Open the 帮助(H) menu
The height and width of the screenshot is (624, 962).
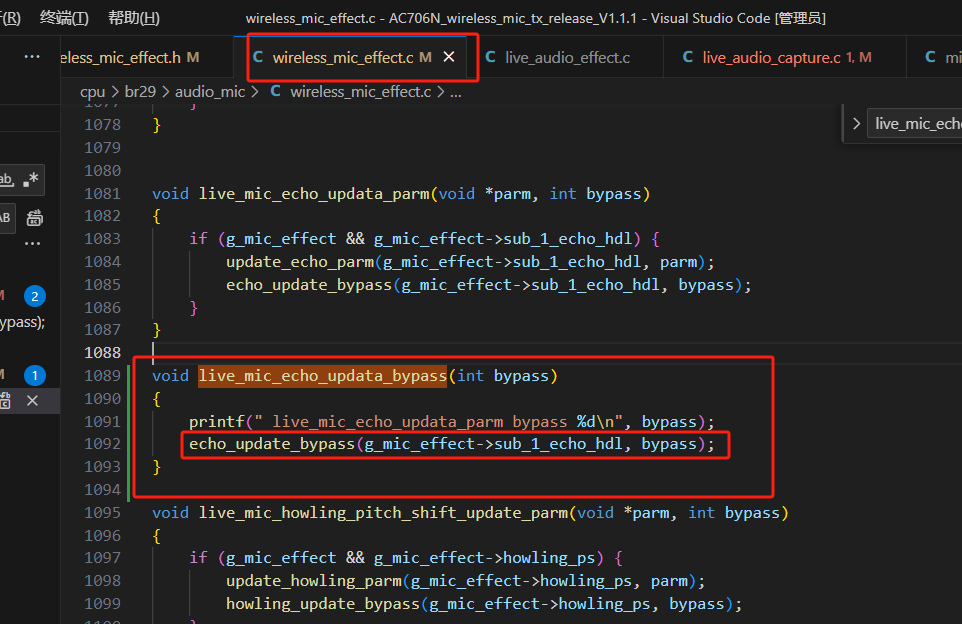134,18
